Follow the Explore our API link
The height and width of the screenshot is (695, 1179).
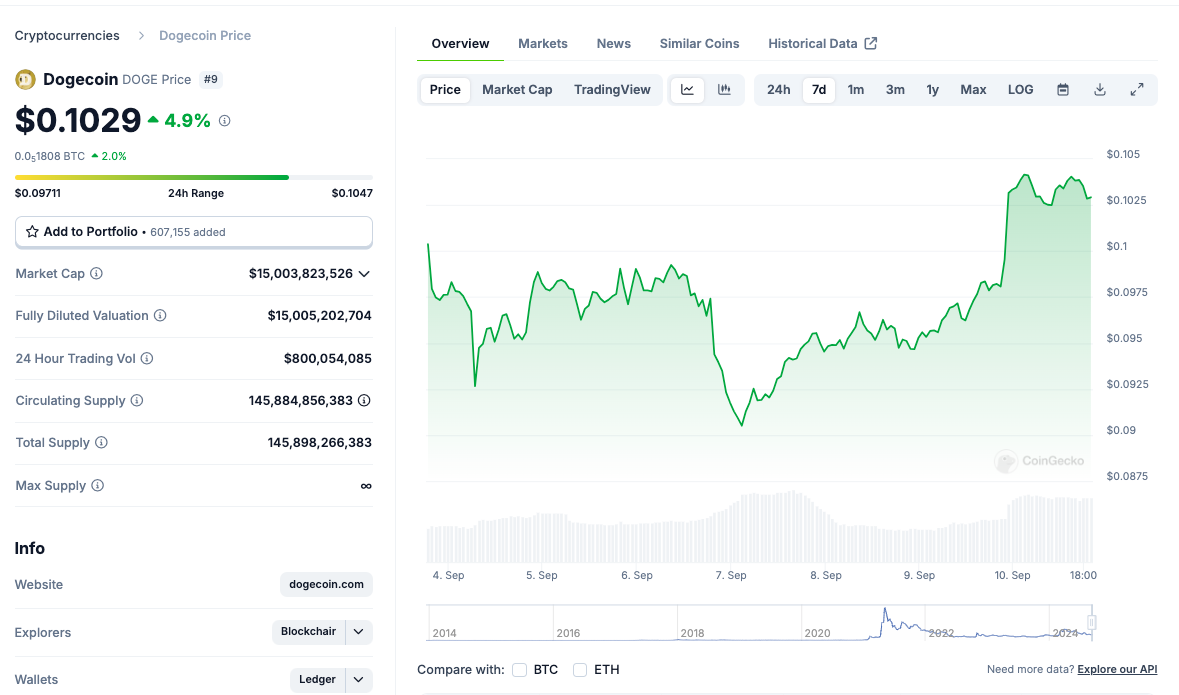pos(1117,669)
